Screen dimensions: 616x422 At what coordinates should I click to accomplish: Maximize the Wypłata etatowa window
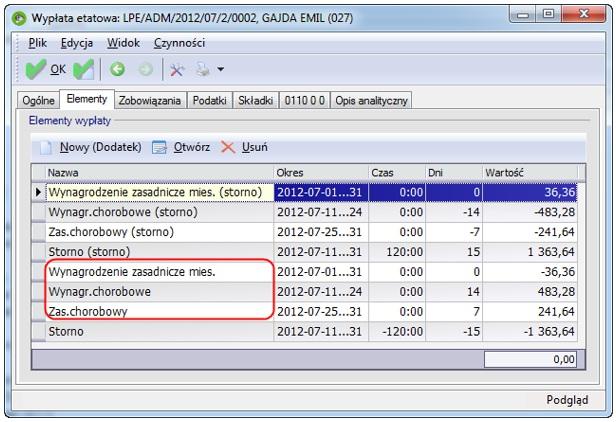548,15
